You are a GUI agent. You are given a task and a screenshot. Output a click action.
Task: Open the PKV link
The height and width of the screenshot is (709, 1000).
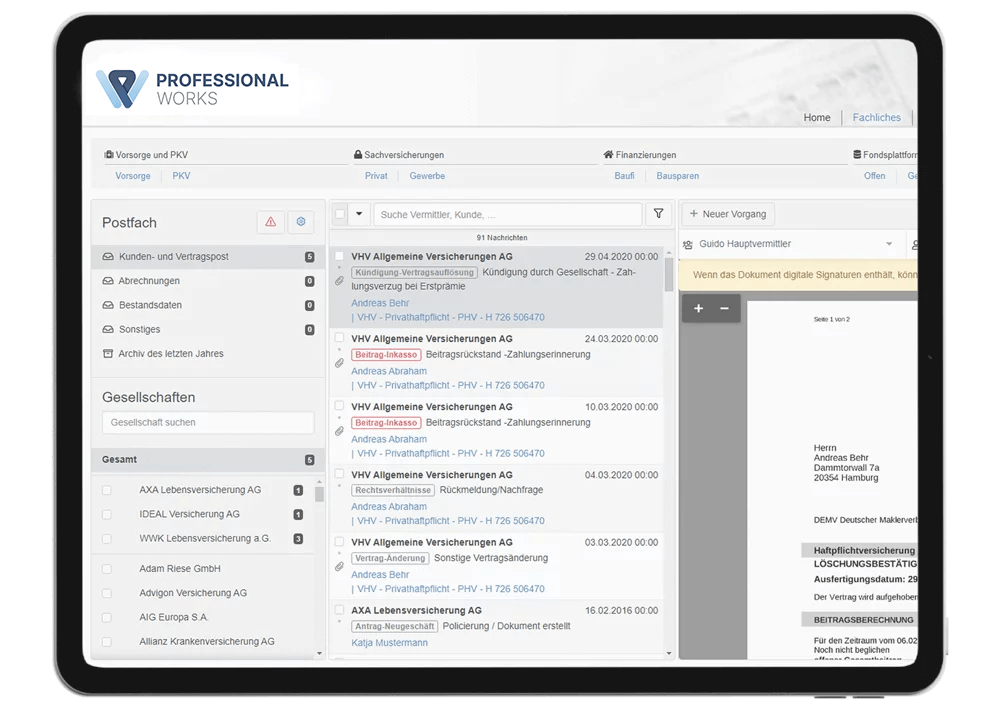(181, 176)
